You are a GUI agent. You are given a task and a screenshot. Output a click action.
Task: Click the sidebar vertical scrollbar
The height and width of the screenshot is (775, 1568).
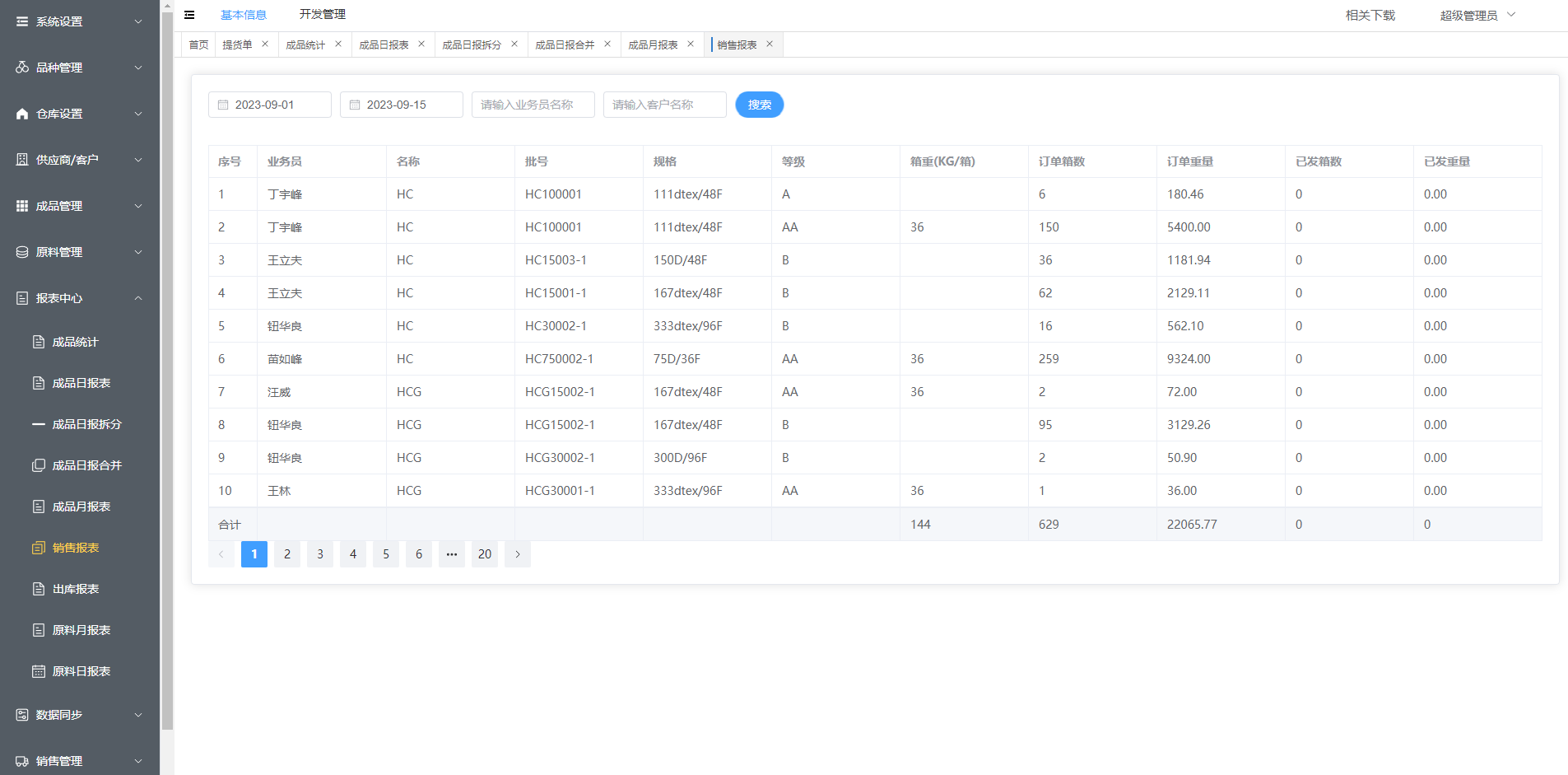click(x=167, y=371)
